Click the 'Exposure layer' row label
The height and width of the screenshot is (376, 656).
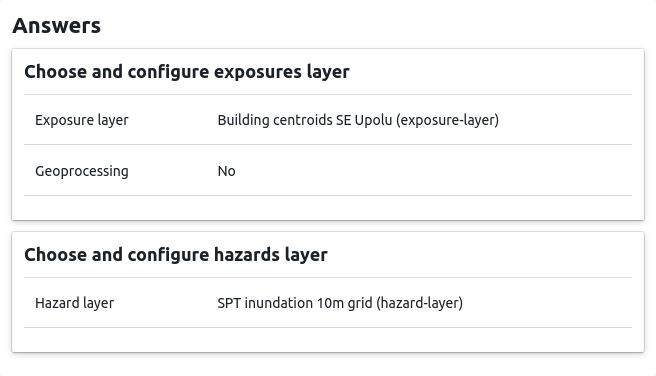click(x=82, y=120)
